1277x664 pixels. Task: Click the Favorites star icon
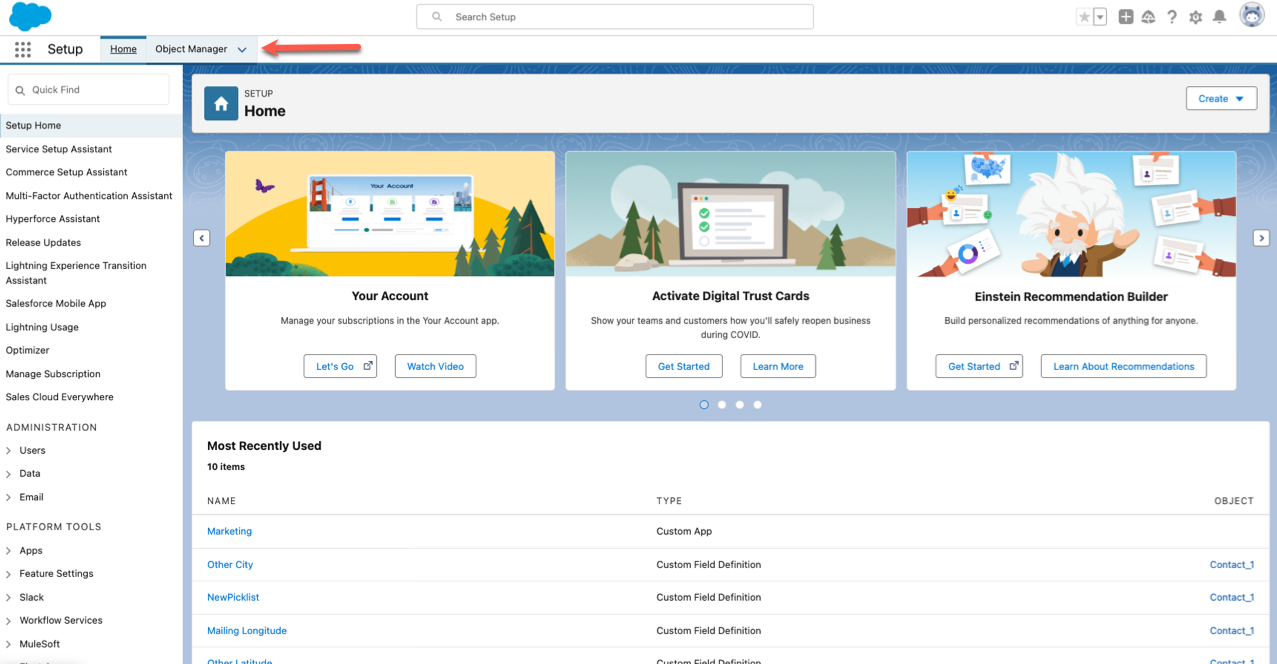[x=1084, y=17]
